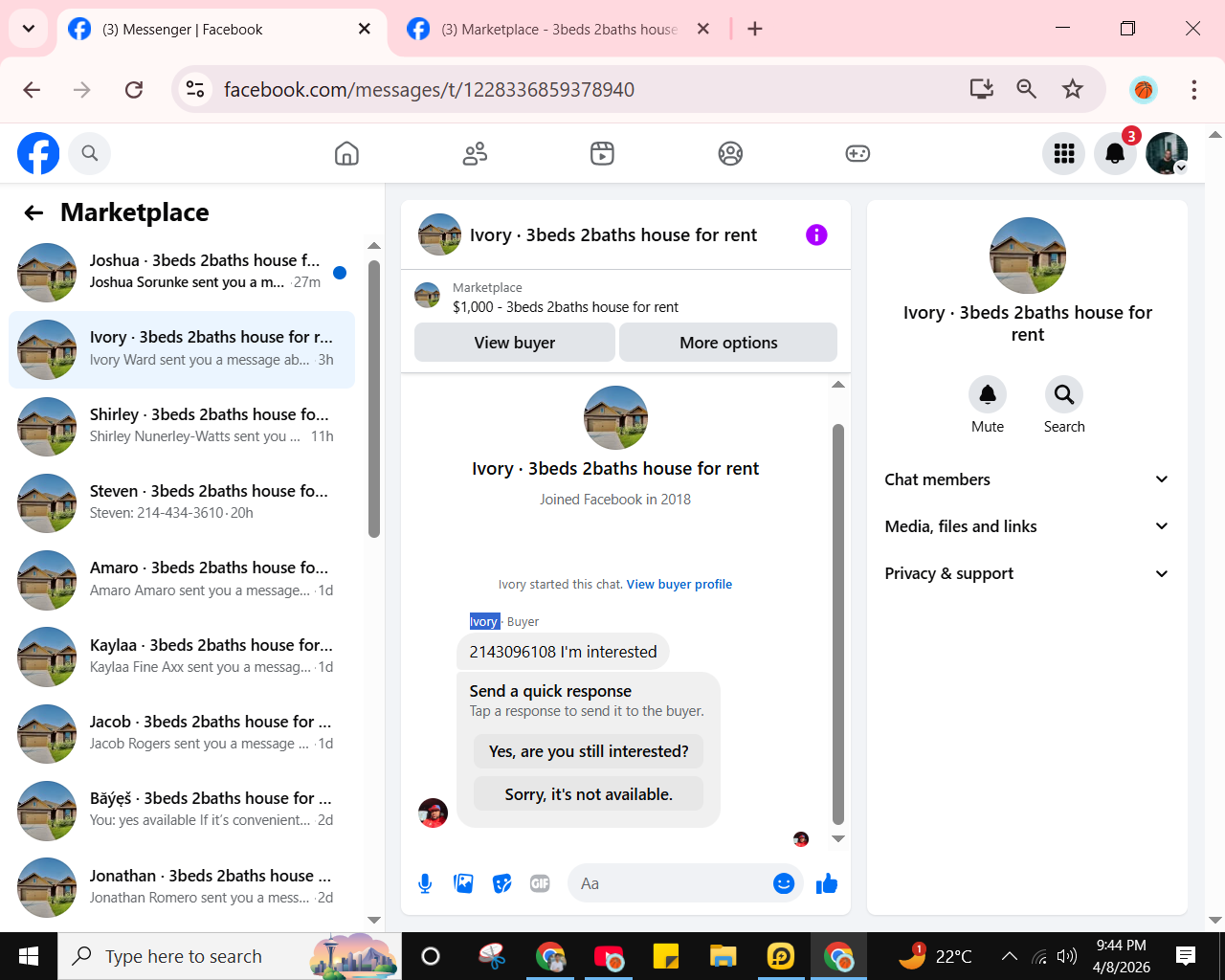Choose a GIF icon

(x=541, y=883)
